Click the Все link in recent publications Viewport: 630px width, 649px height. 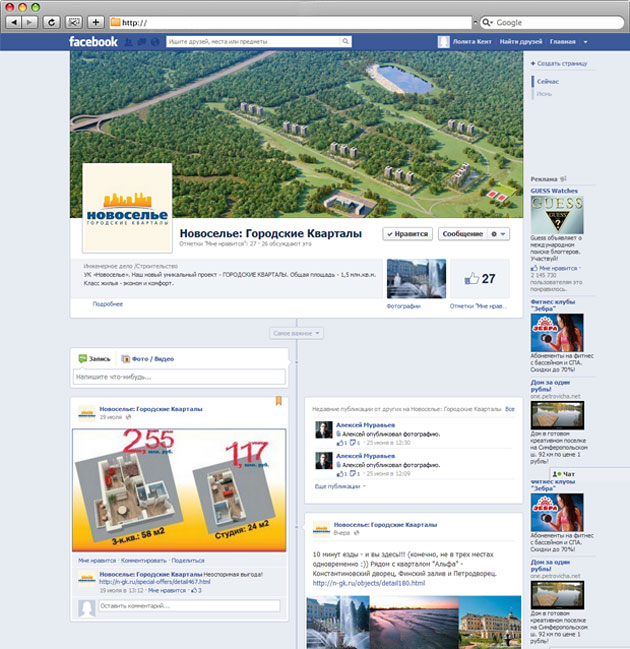[510, 409]
